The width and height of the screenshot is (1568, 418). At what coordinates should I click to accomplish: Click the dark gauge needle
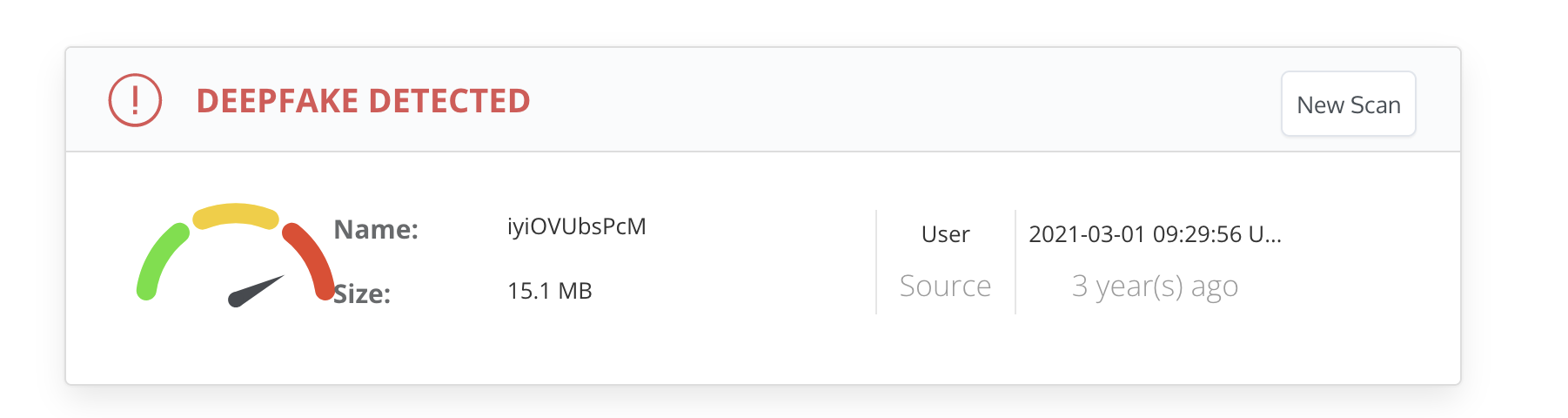[256, 291]
